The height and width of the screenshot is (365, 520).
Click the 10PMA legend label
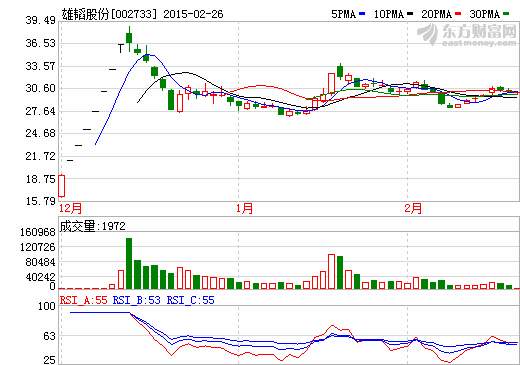point(389,14)
